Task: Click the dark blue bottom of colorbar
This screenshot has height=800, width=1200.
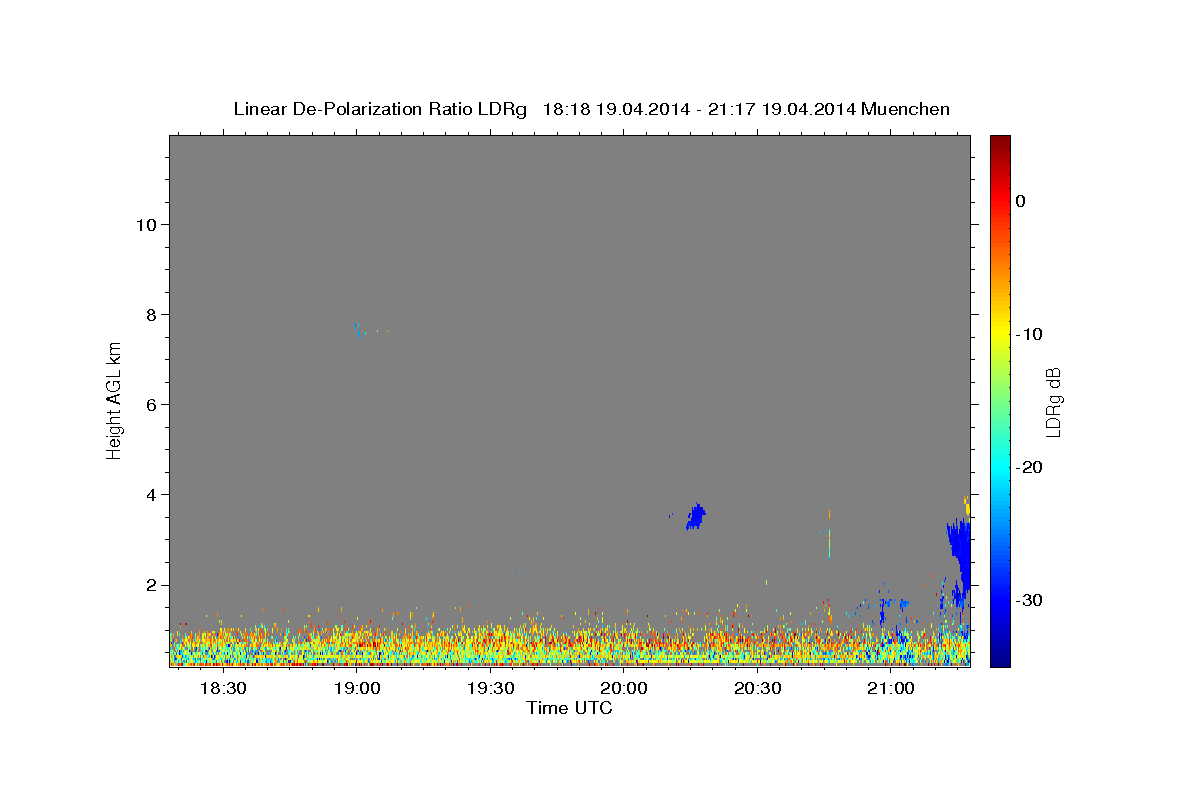Action: point(1000,655)
